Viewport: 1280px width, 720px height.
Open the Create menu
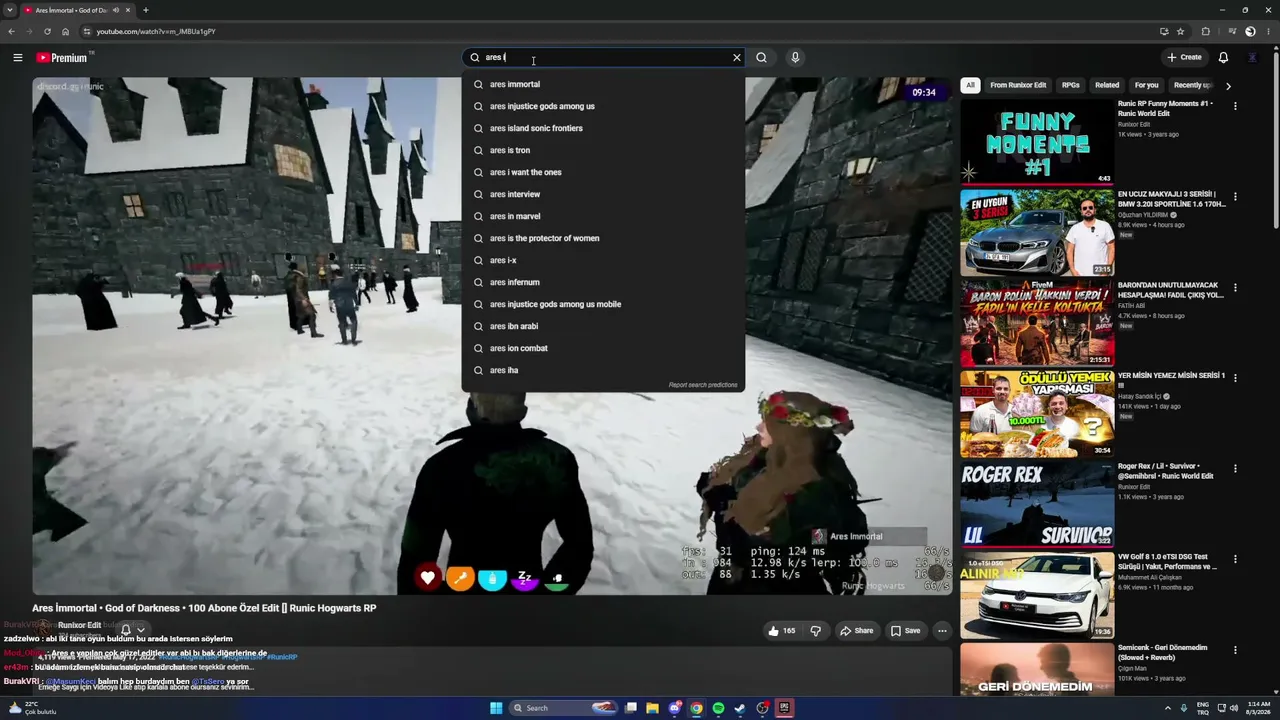[1184, 58]
